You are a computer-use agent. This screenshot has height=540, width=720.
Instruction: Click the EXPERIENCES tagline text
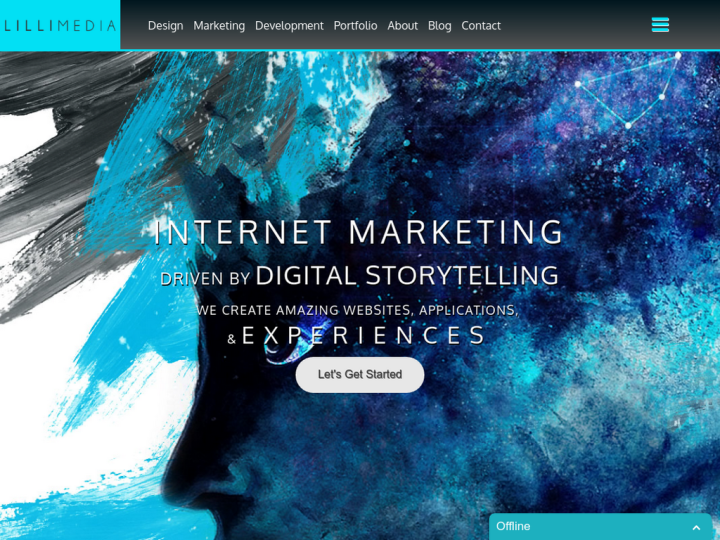pos(363,335)
